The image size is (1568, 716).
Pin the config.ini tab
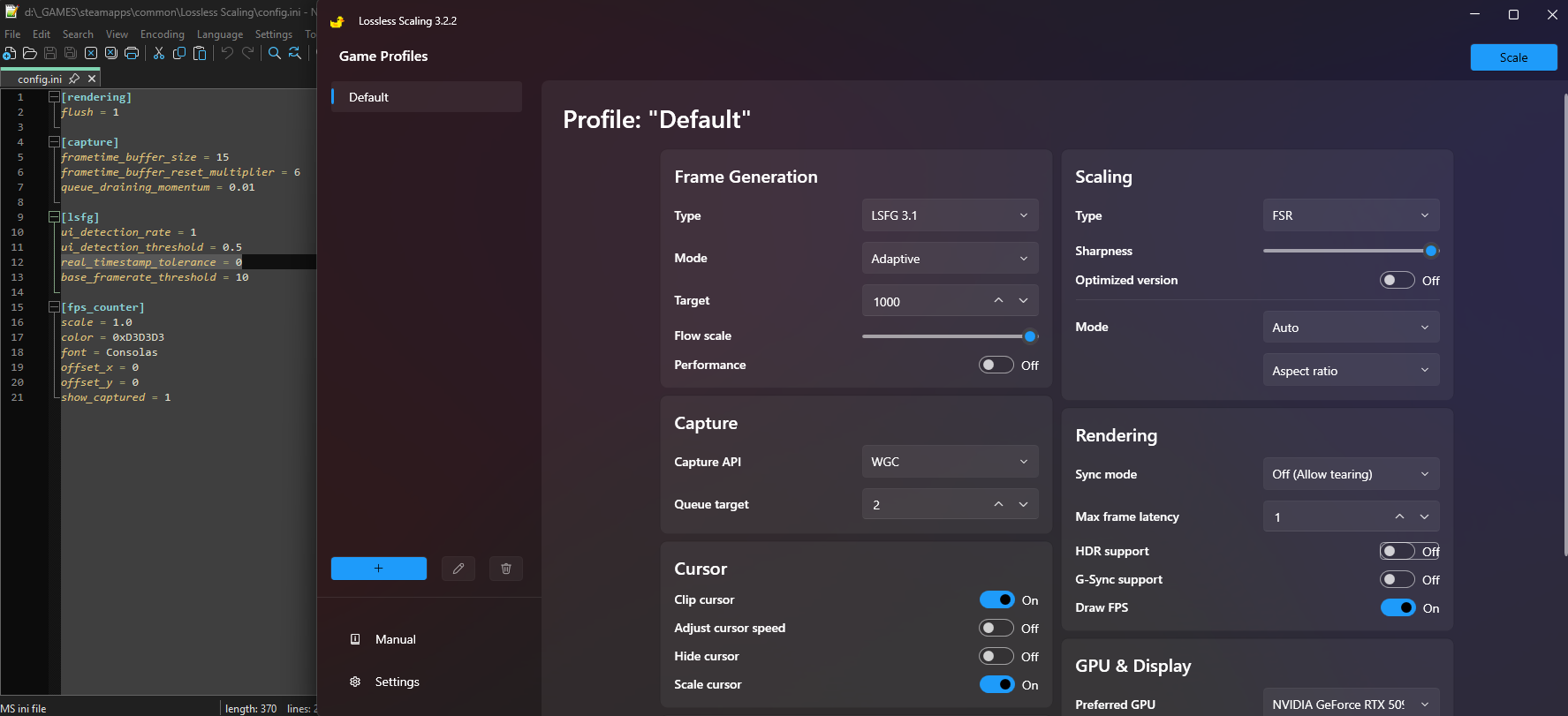74,79
